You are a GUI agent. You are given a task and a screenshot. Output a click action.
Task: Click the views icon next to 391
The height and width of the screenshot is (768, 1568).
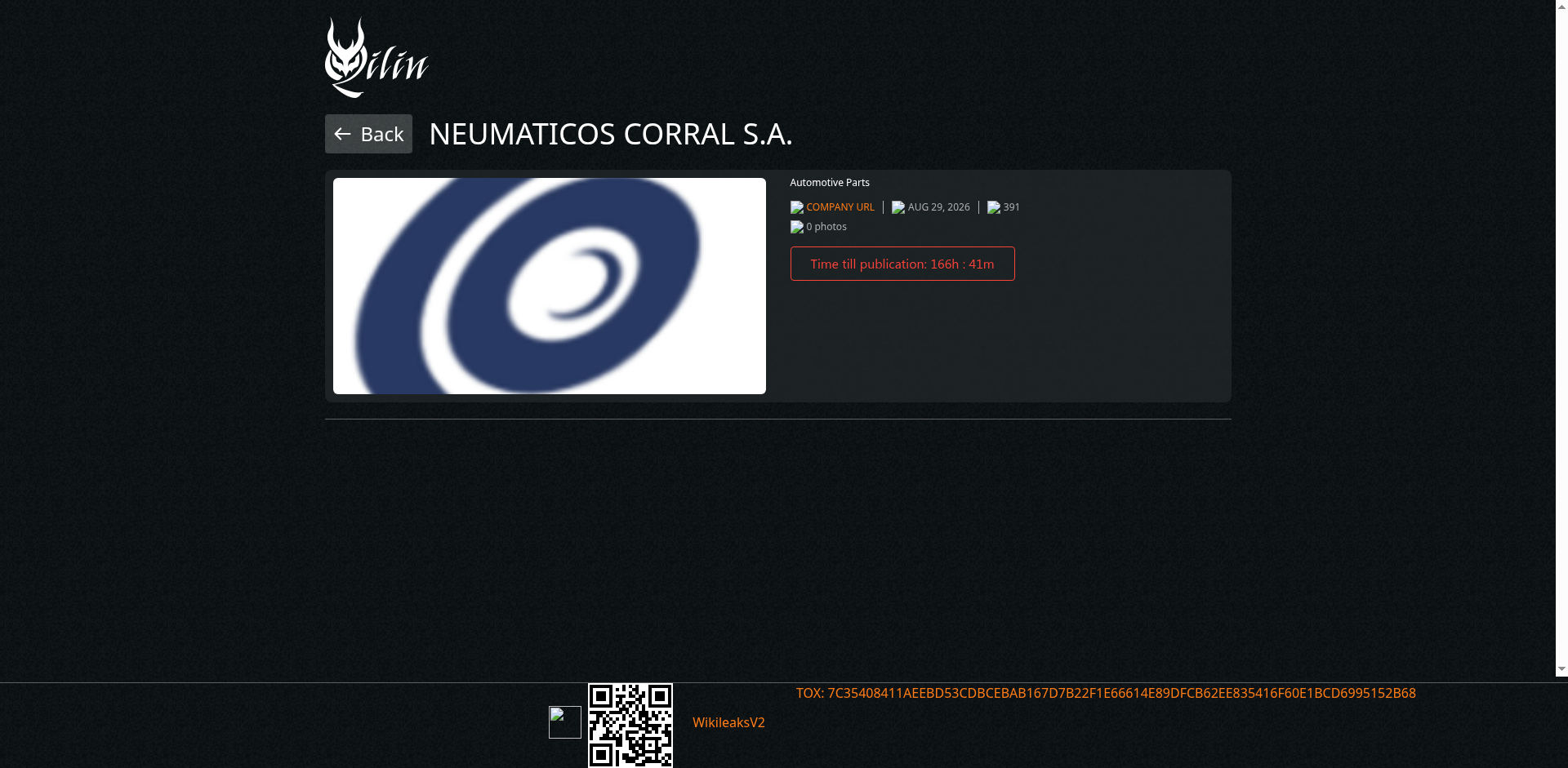(x=994, y=207)
